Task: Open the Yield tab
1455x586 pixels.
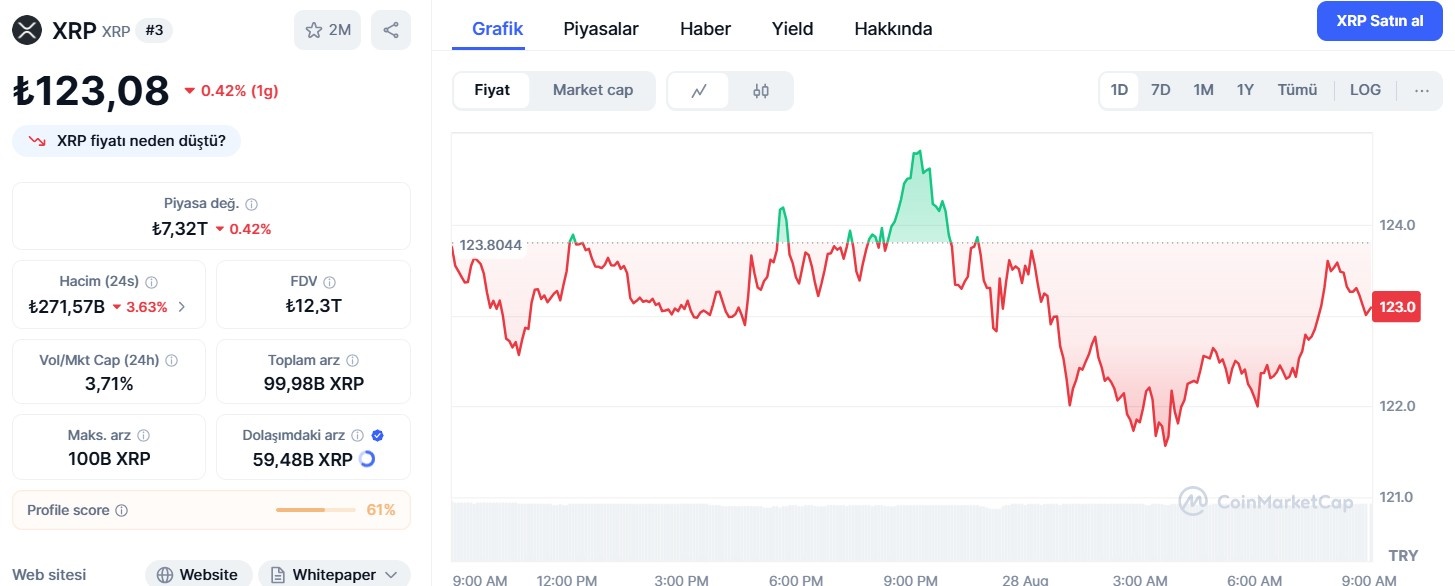Action: tap(792, 29)
